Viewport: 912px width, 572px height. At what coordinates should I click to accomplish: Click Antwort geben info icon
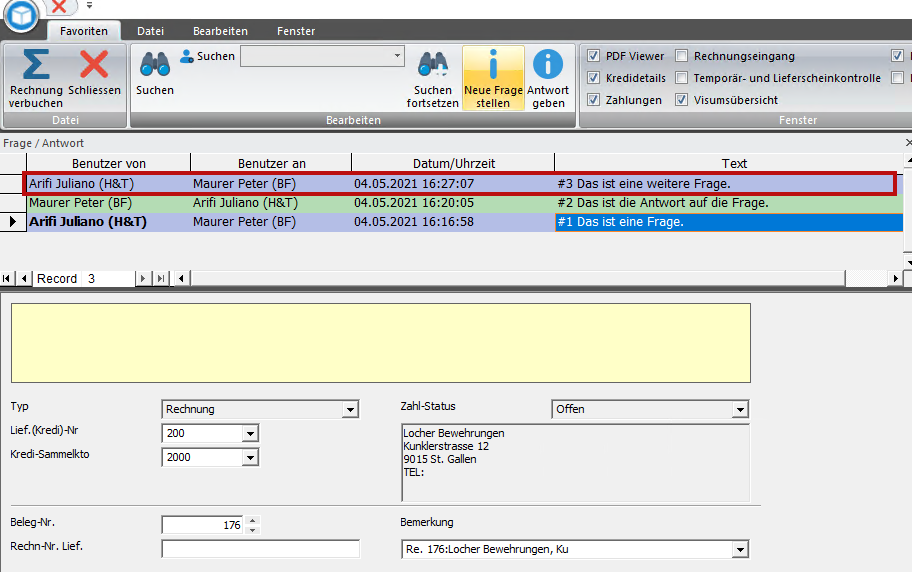click(x=548, y=64)
